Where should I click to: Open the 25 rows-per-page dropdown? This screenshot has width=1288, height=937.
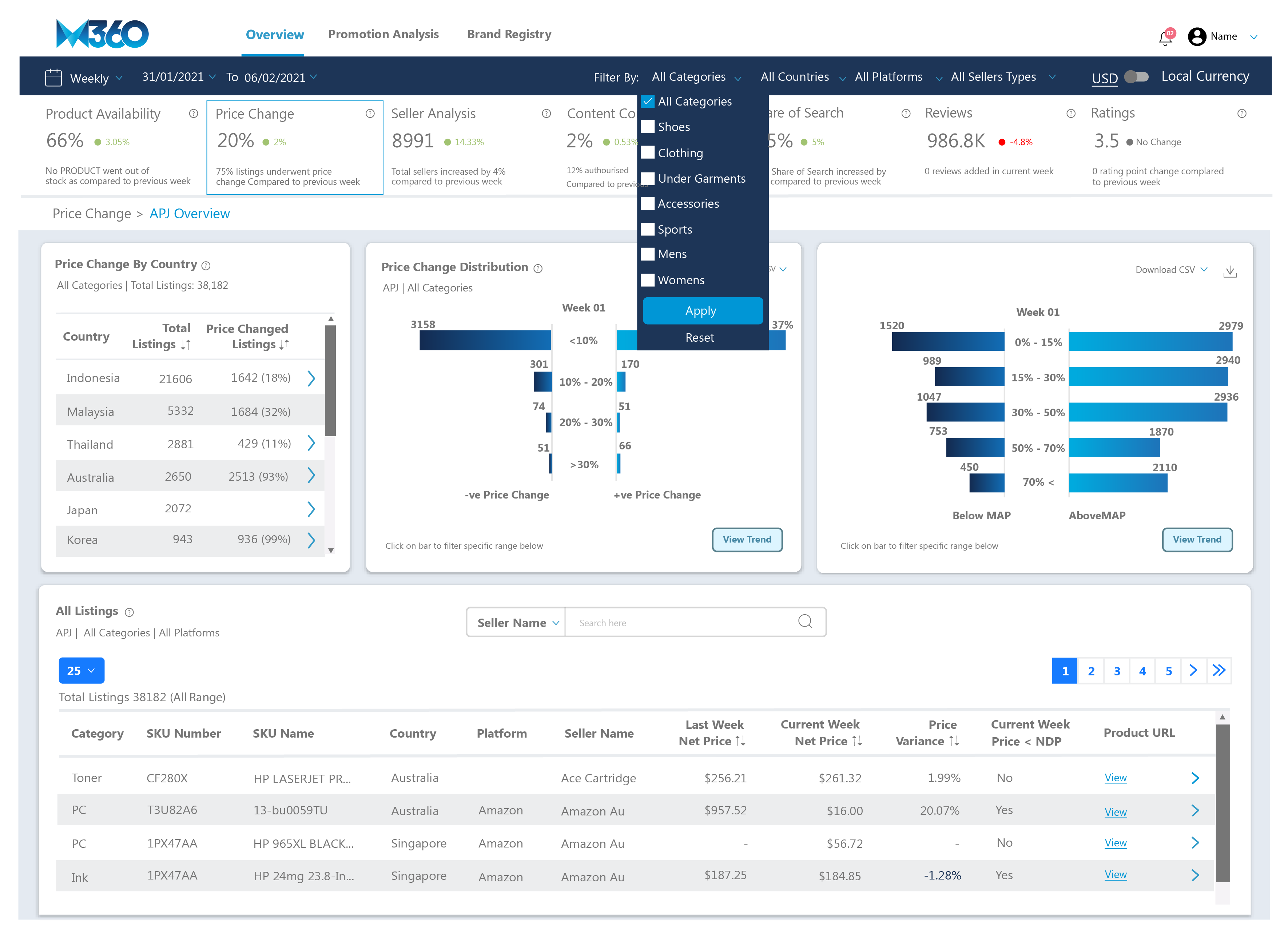[x=81, y=671]
